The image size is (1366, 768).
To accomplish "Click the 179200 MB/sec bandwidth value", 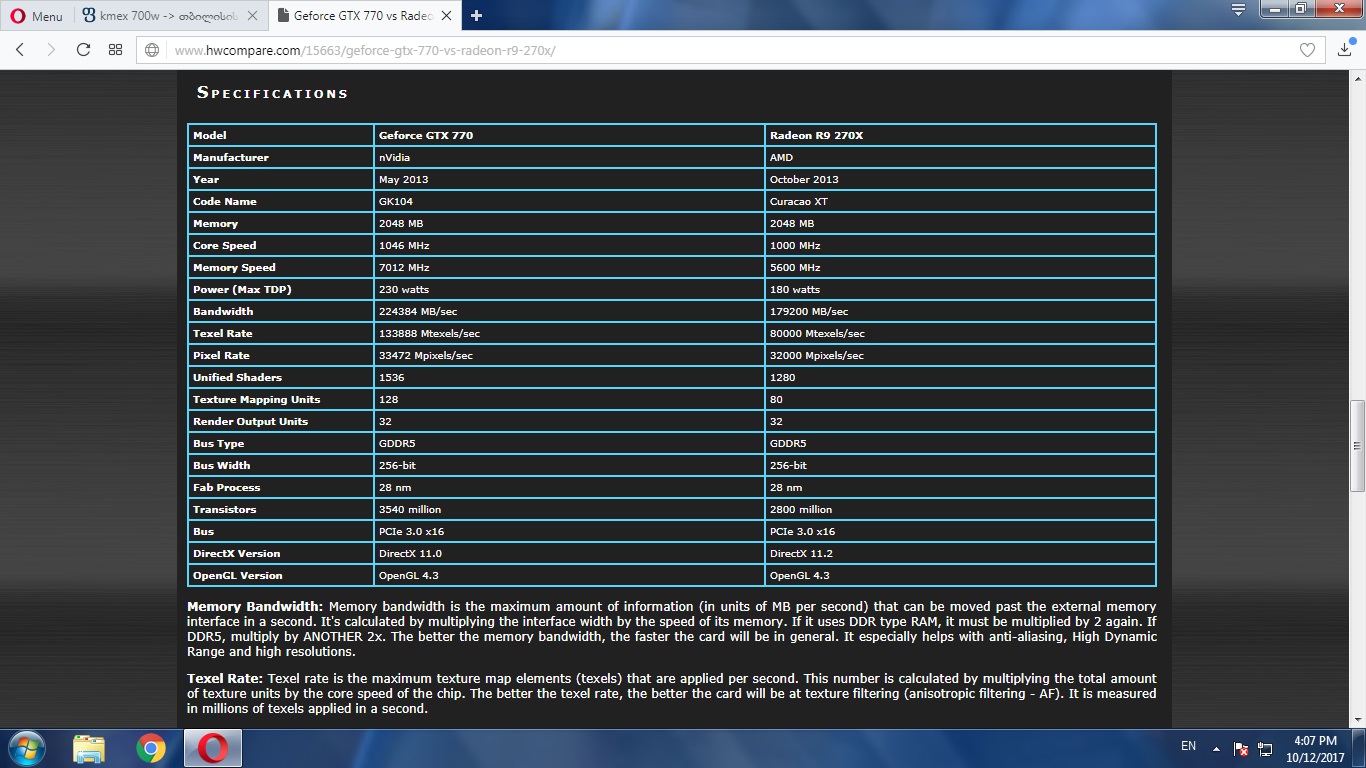I will (809, 311).
